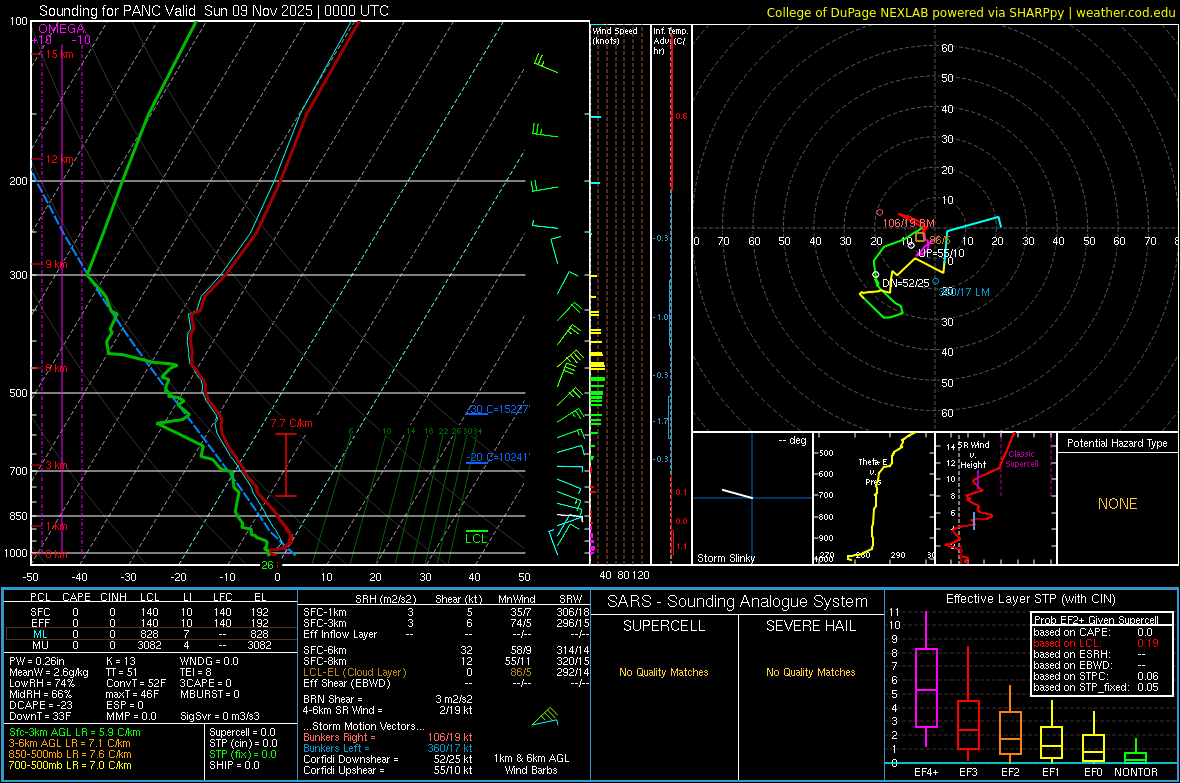The width and height of the screenshot is (1180, 783).
Task: Select the SFC parcel row
Action: [151, 612]
